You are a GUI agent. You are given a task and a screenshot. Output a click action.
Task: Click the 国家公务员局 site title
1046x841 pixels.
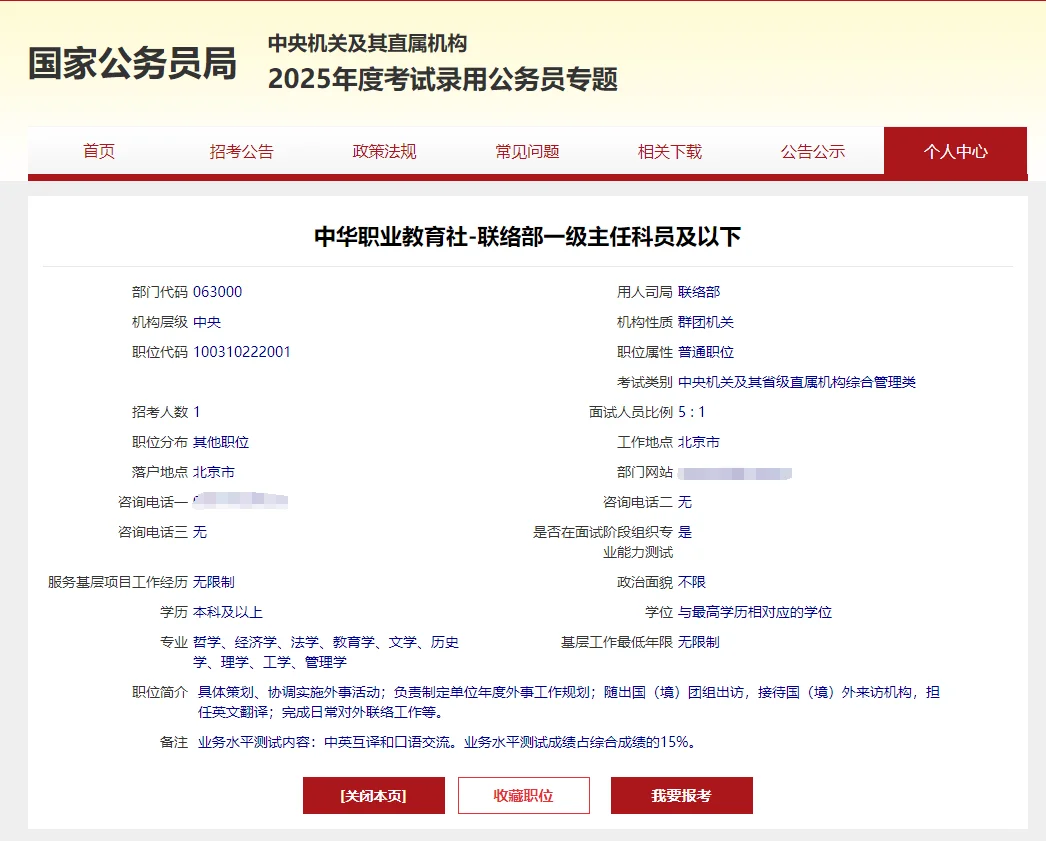point(132,63)
